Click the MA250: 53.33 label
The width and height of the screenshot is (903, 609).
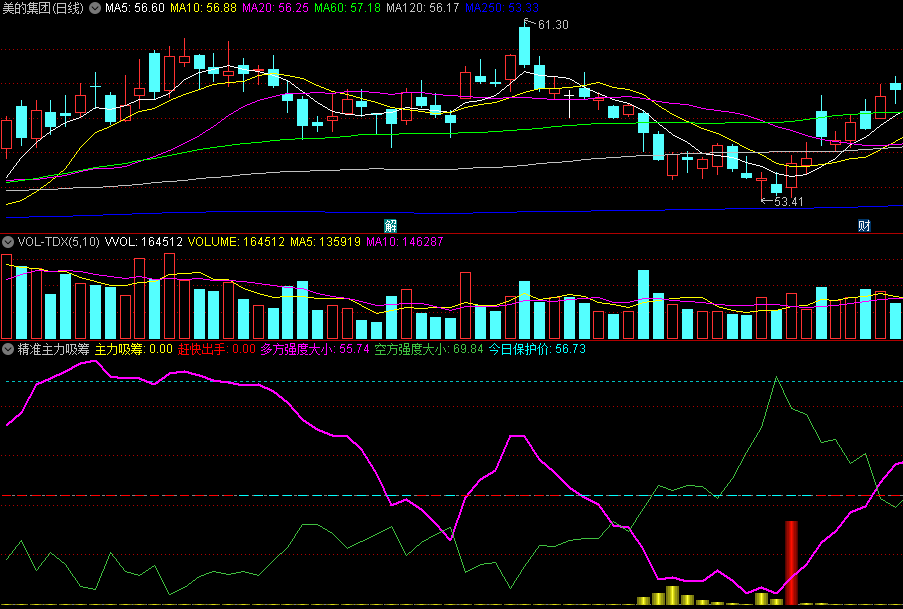(502, 8)
